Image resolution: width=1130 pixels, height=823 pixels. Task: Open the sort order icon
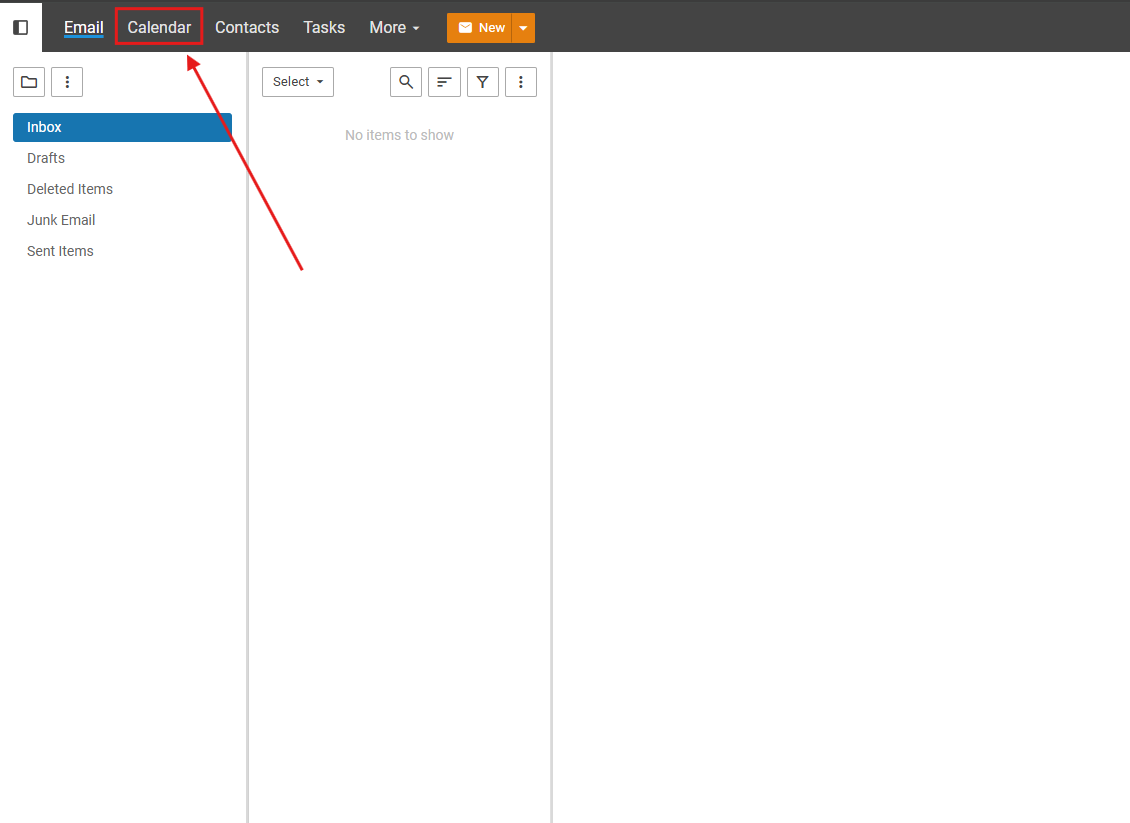[x=444, y=82]
